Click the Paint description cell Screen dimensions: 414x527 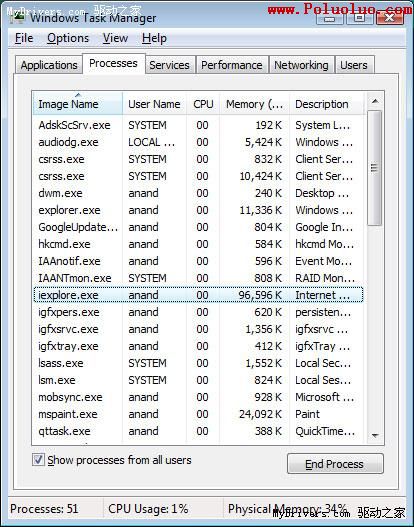(x=307, y=414)
